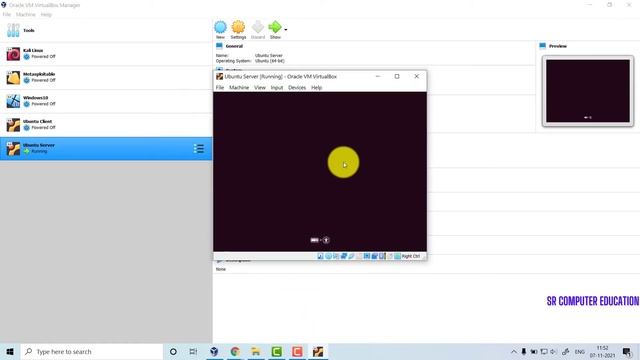Viewport: 640px width, 360px height.
Task: Click the General section header in details
Action: click(234, 46)
